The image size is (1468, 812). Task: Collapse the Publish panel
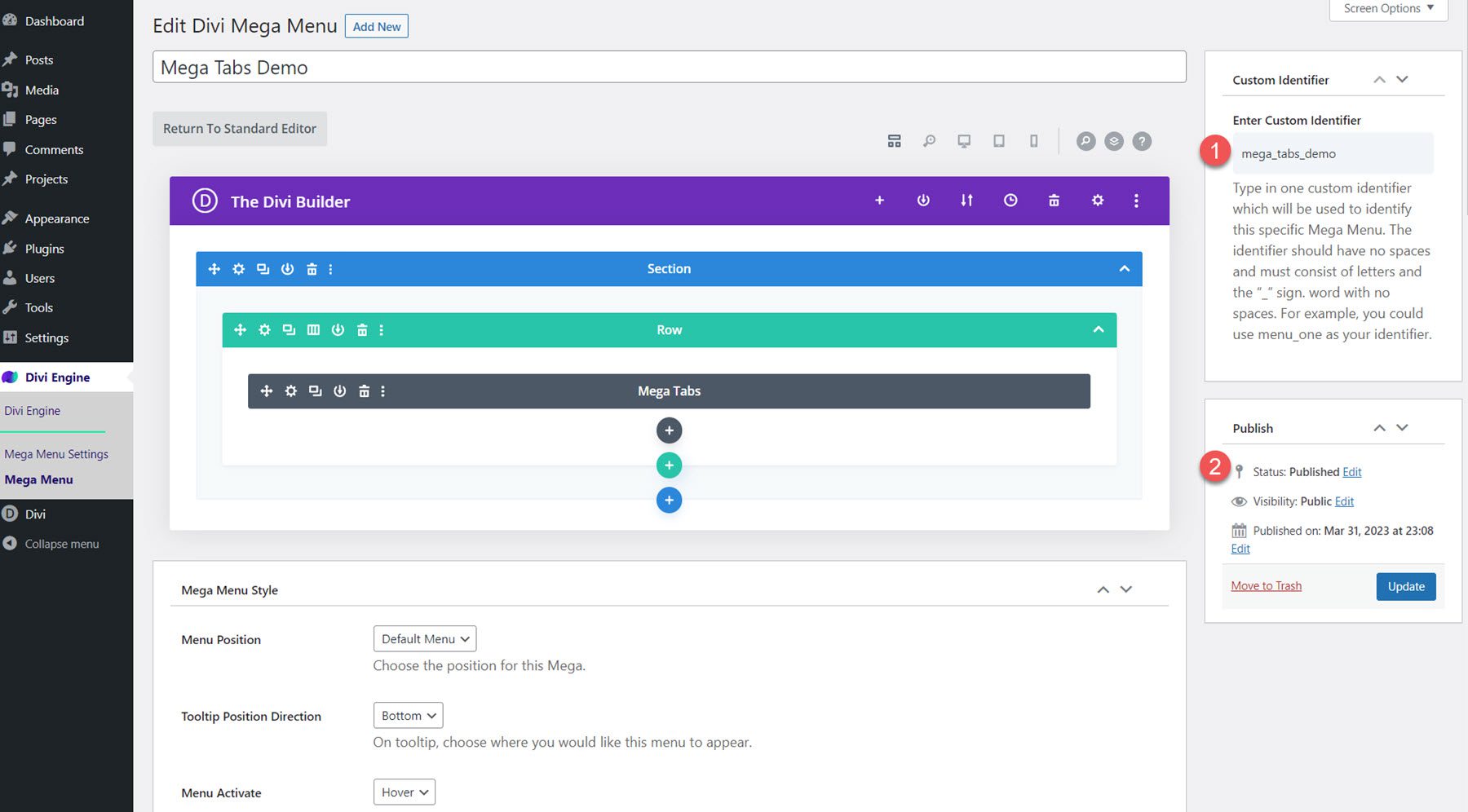point(1379,427)
